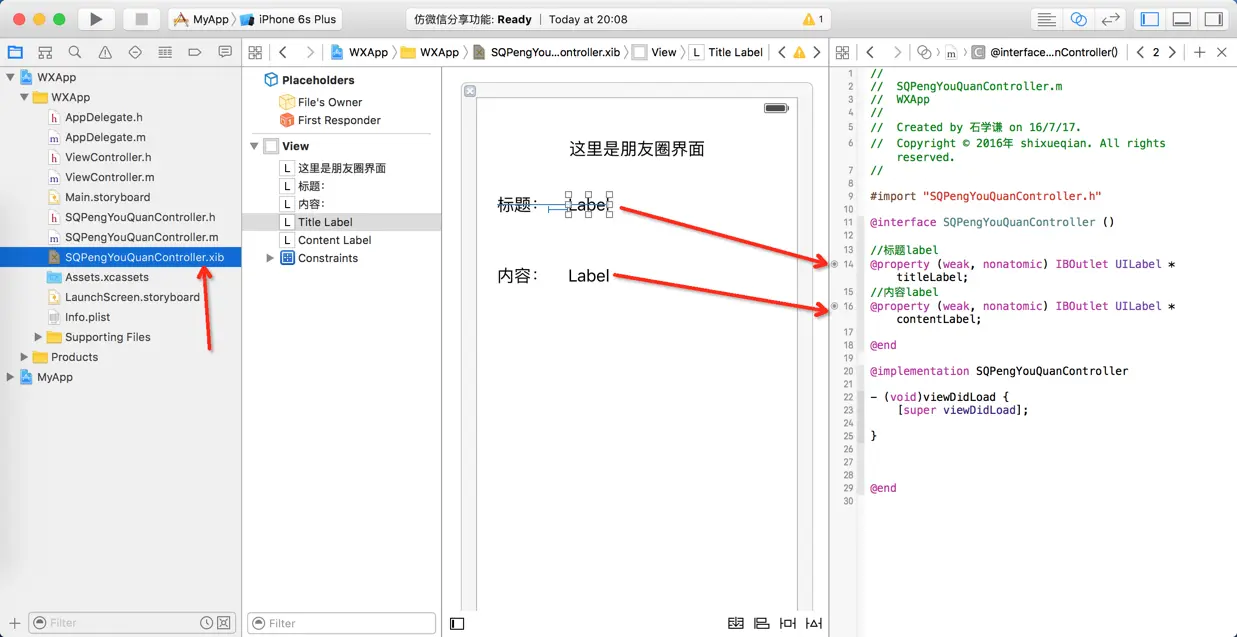Jump to the next issue arrow
This screenshot has width=1237, height=637.
point(817,53)
